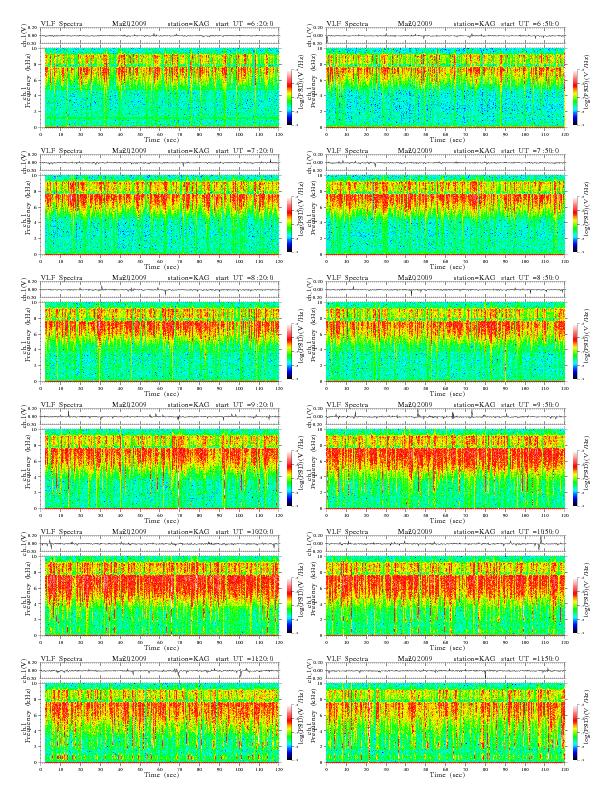Click the 'Time (sec)' label under the 9:20:0 plot
Image resolution: width=612 pixels, height=792 pixels.
point(162,520)
